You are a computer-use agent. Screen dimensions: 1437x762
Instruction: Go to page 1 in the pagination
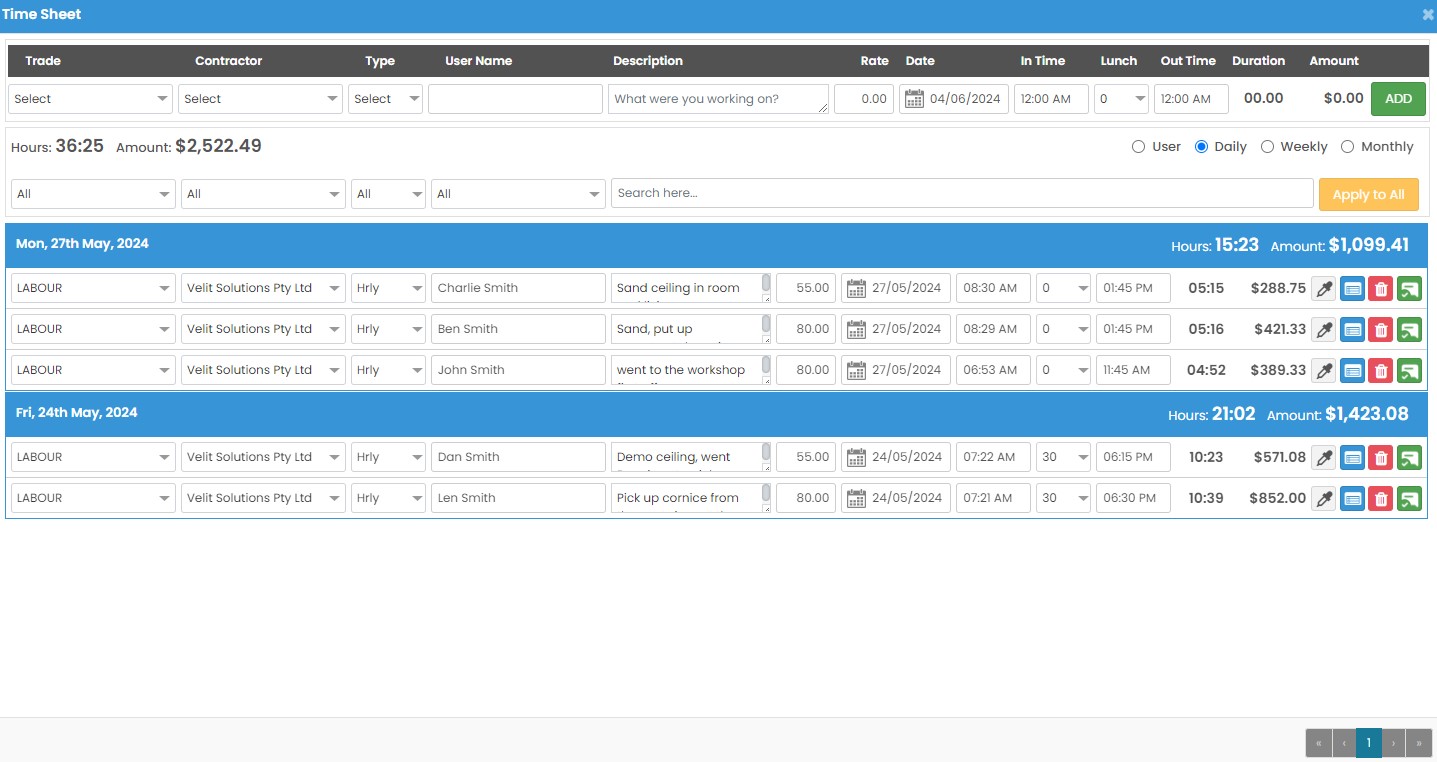(x=1368, y=743)
